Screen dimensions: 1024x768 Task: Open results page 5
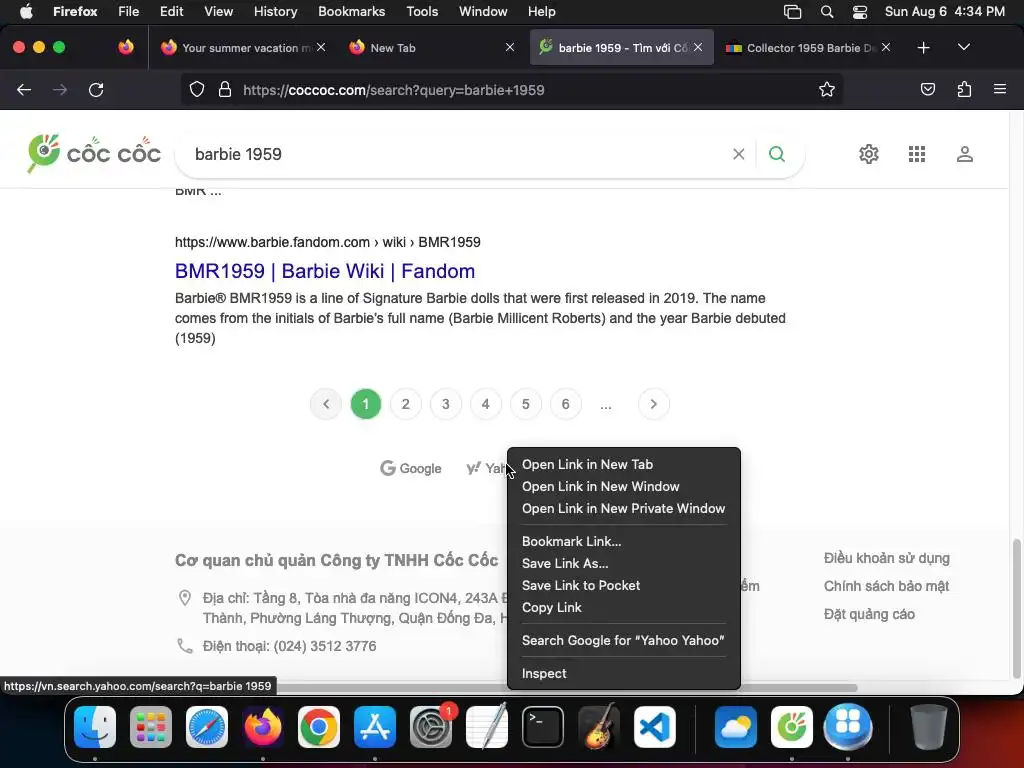pos(526,404)
